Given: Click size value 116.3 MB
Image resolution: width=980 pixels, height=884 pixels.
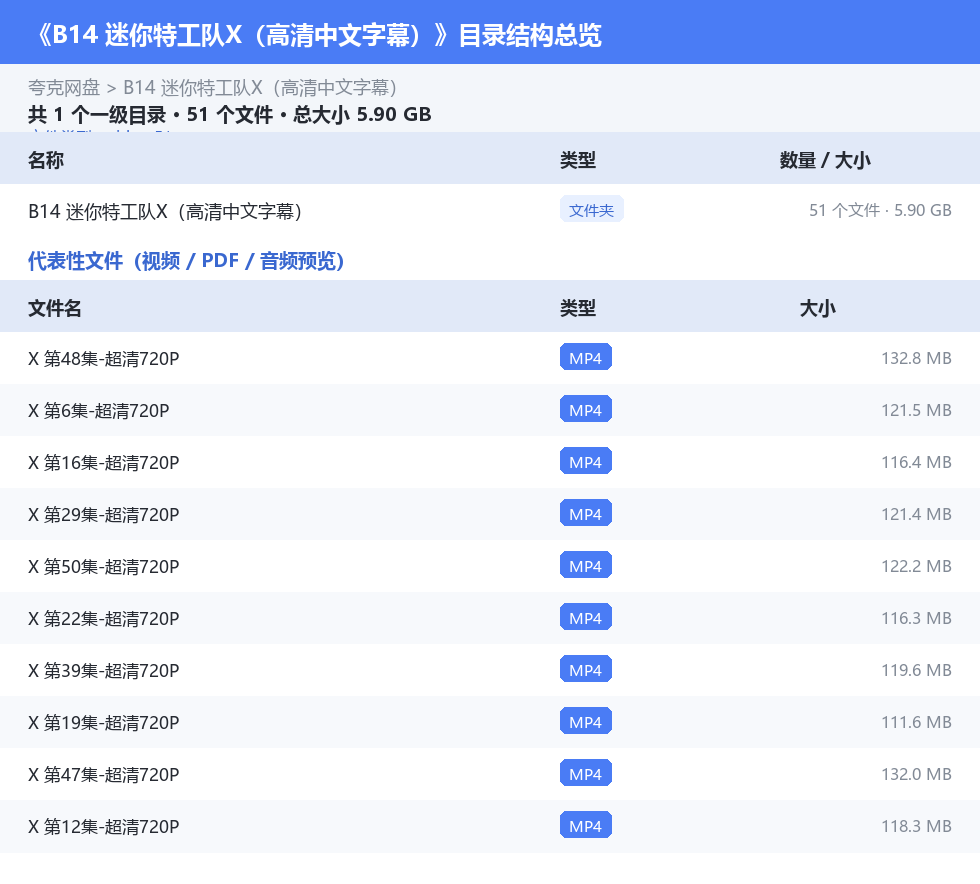Looking at the screenshot, I should tap(916, 617).
